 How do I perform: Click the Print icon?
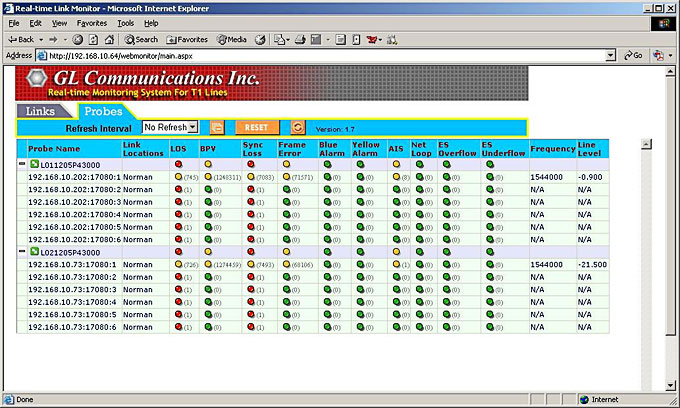pos(300,40)
